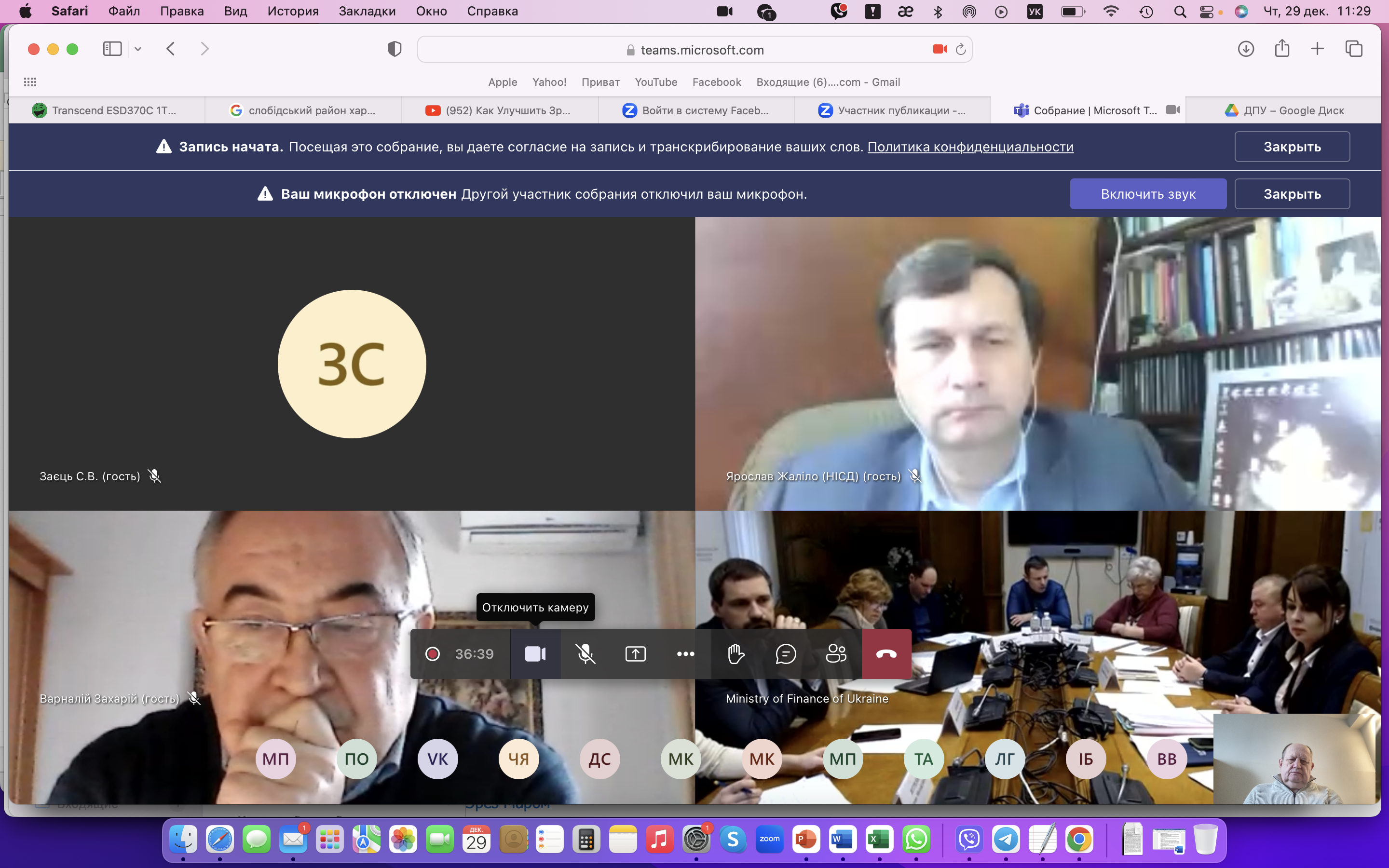Open tab overview in Safari

click(x=1353, y=49)
